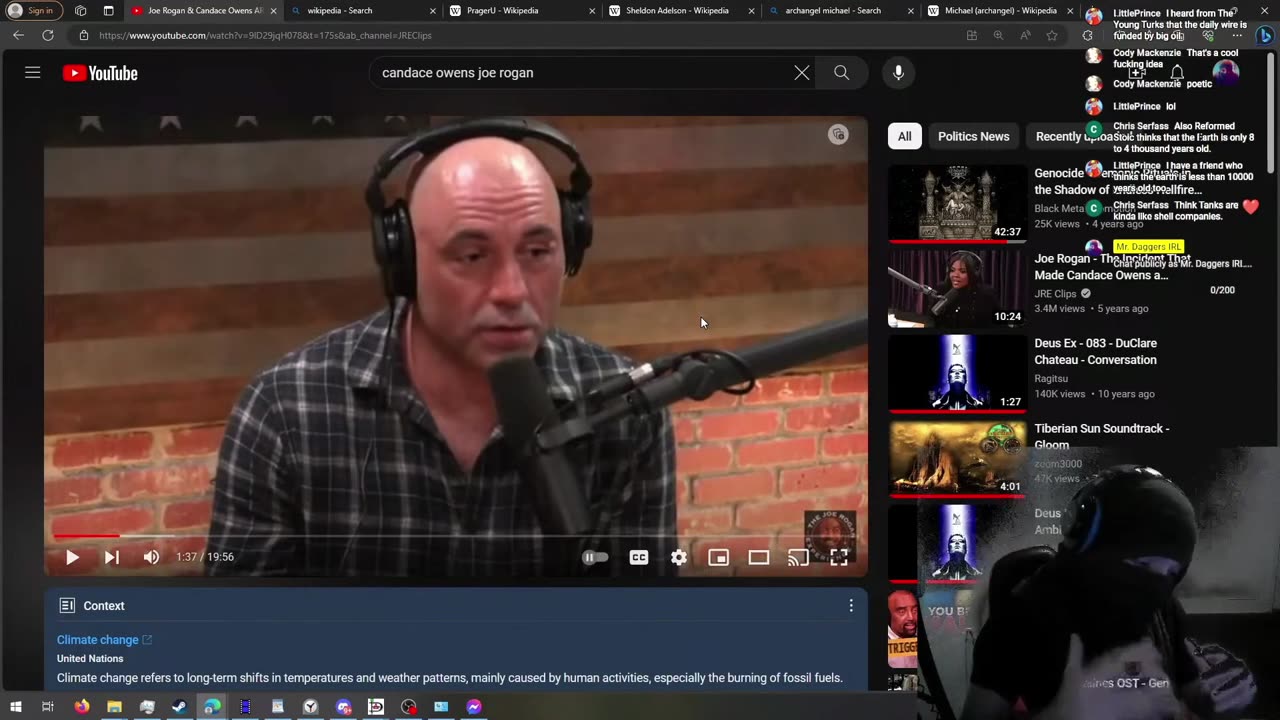Mute the video volume
1280x720 pixels.
tap(151, 557)
